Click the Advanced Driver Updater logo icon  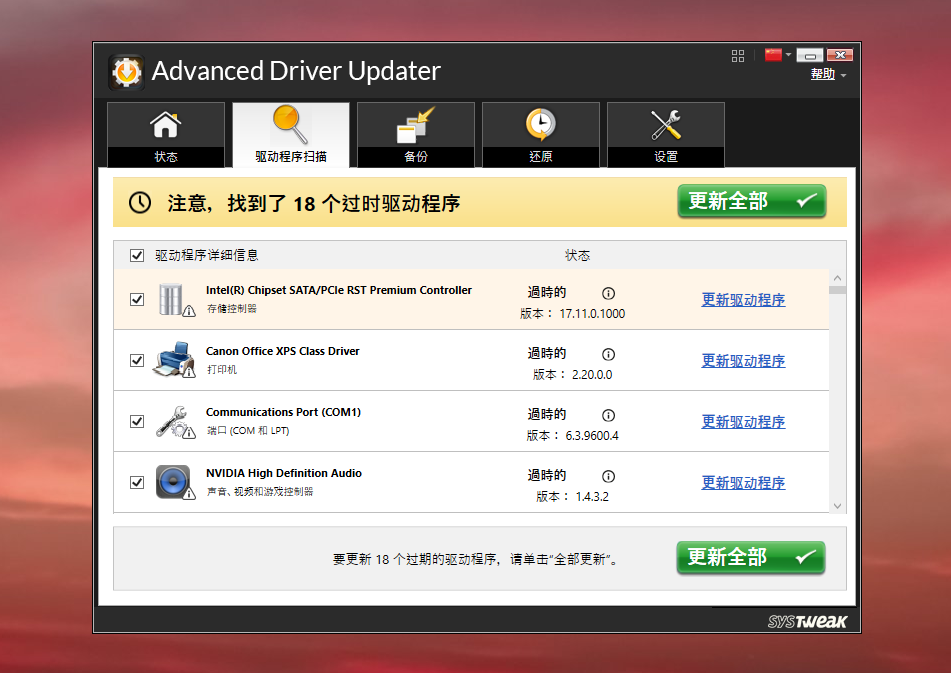(126, 72)
